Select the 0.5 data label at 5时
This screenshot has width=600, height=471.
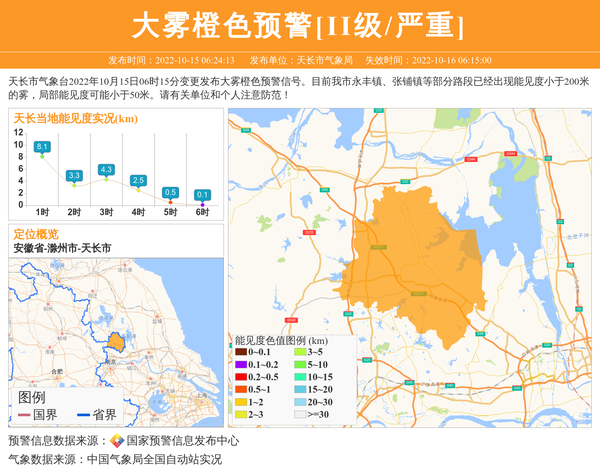pyautogui.click(x=170, y=193)
